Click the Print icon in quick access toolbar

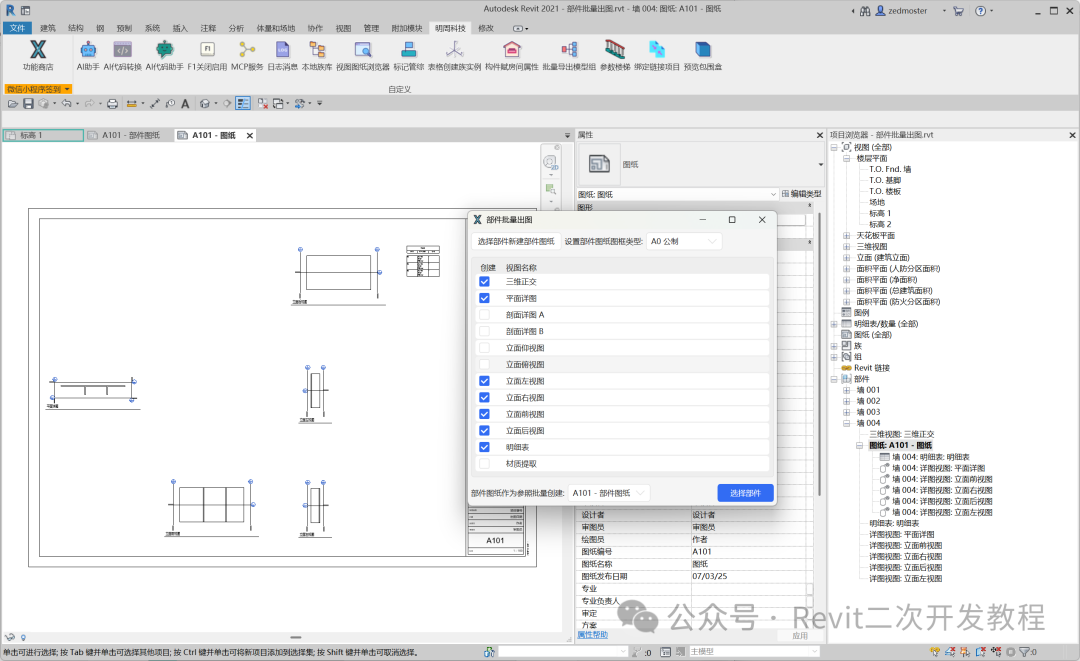coord(112,103)
